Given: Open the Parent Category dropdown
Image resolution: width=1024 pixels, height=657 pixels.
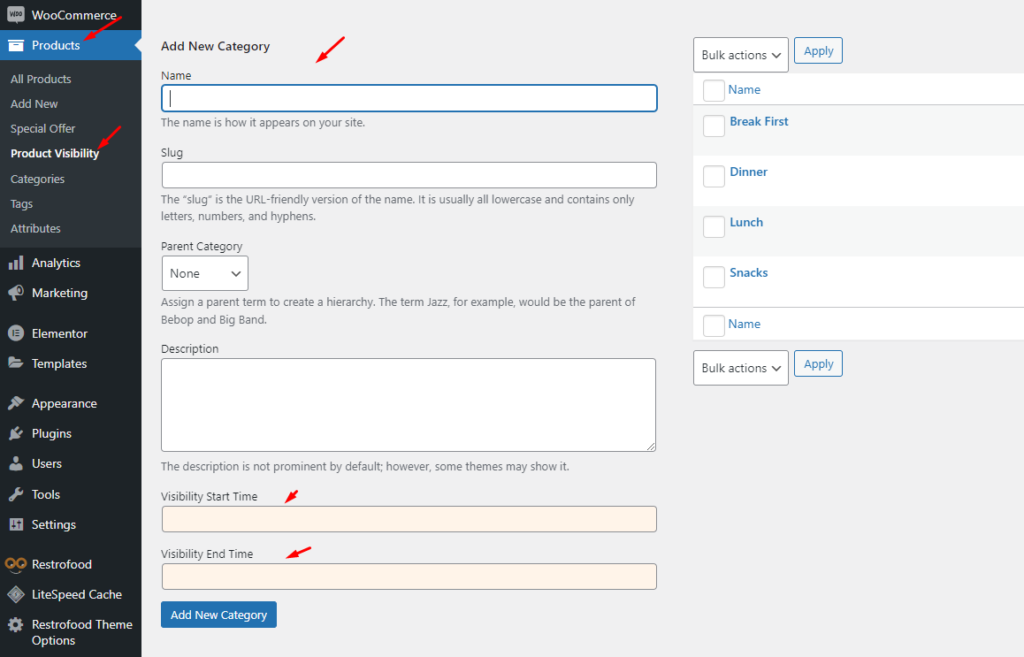Looking at the screenshot, I should (204, 273).
